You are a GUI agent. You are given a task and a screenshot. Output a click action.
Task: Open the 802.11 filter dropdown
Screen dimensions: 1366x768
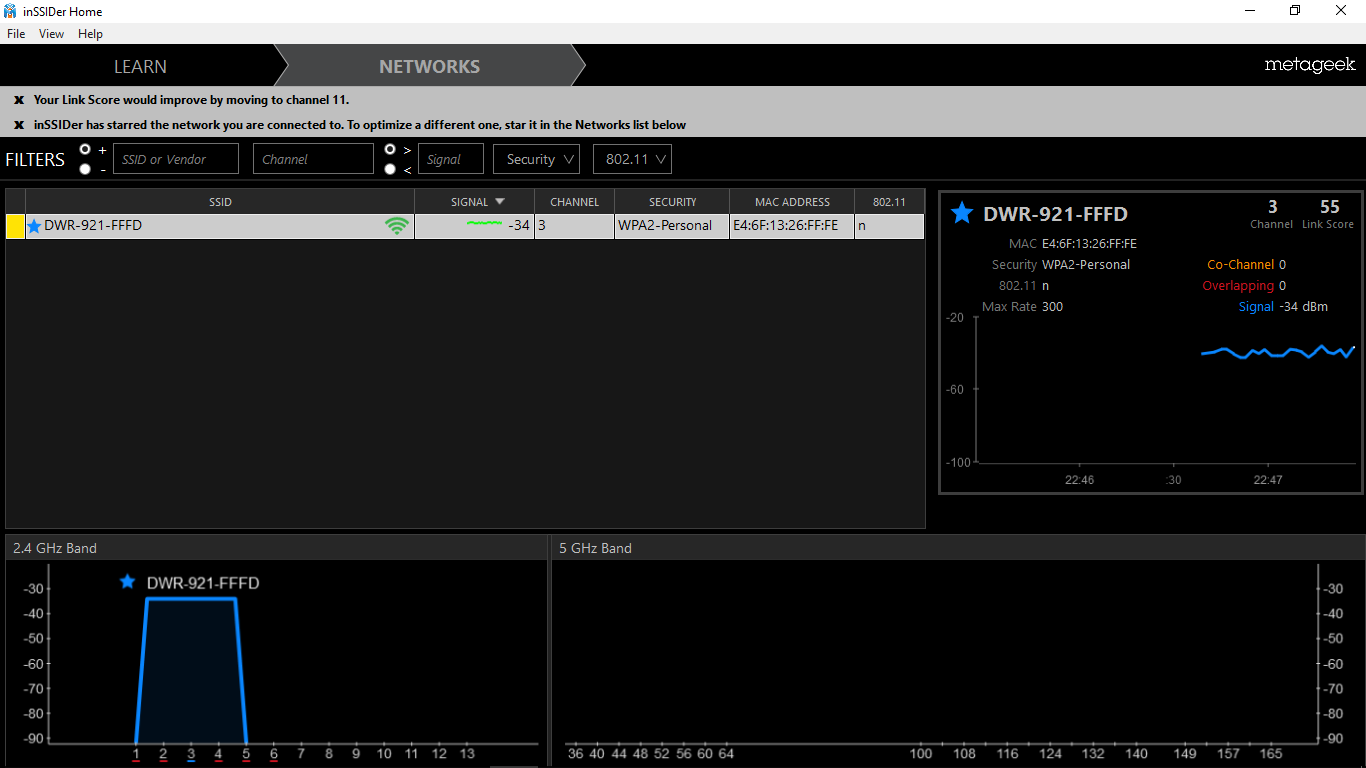coord(632,159)
